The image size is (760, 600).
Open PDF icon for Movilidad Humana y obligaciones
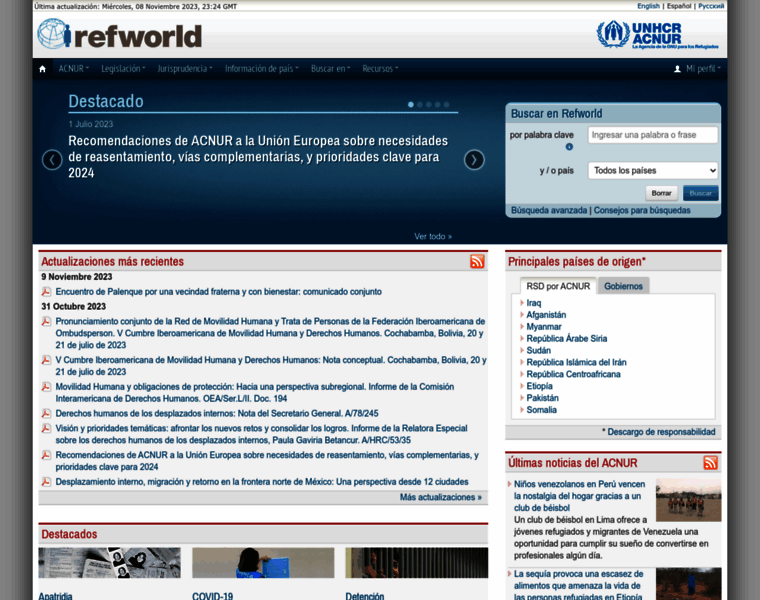[46, 387]
